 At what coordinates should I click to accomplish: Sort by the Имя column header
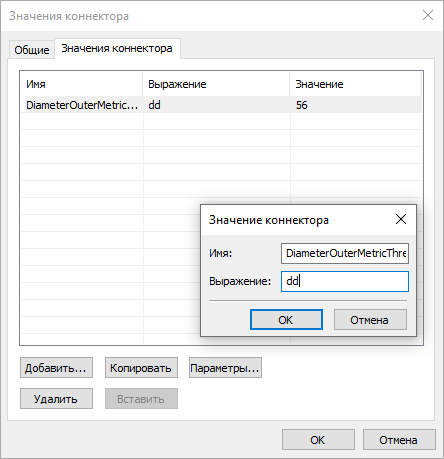[x=82, y=84]
